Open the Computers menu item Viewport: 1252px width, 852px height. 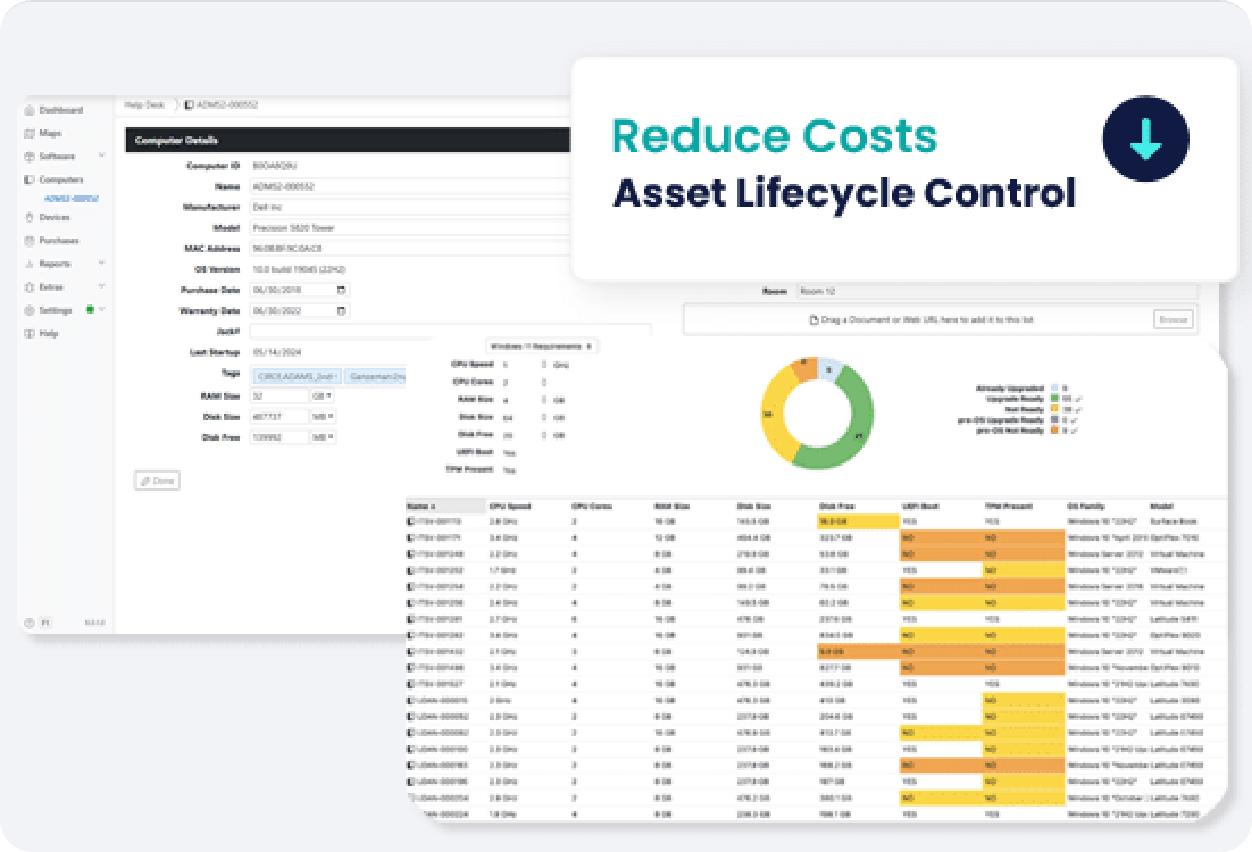(x=61, y=180)
